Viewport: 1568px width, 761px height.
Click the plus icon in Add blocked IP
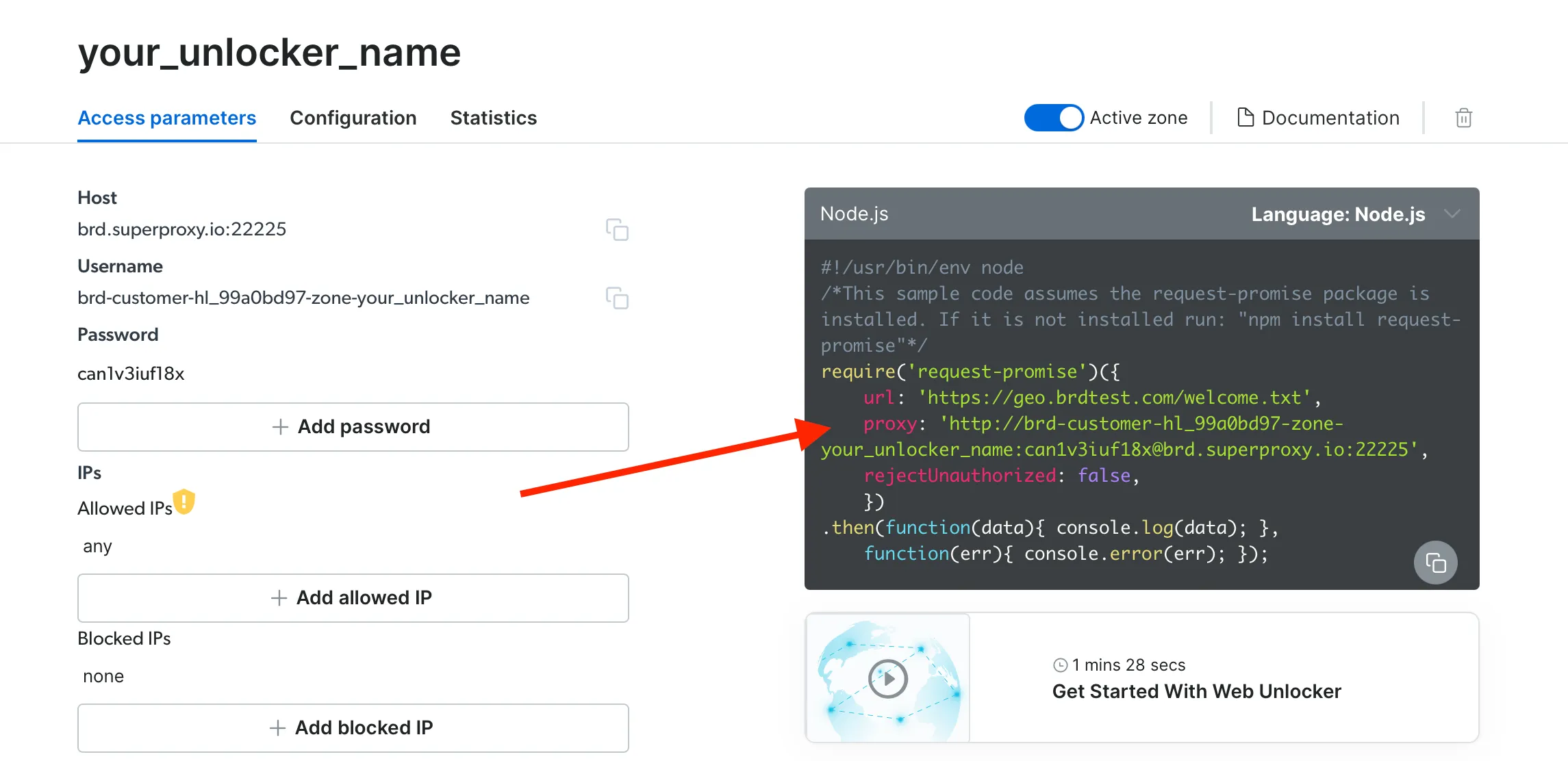pyautogui.click(x=277, y=728)
